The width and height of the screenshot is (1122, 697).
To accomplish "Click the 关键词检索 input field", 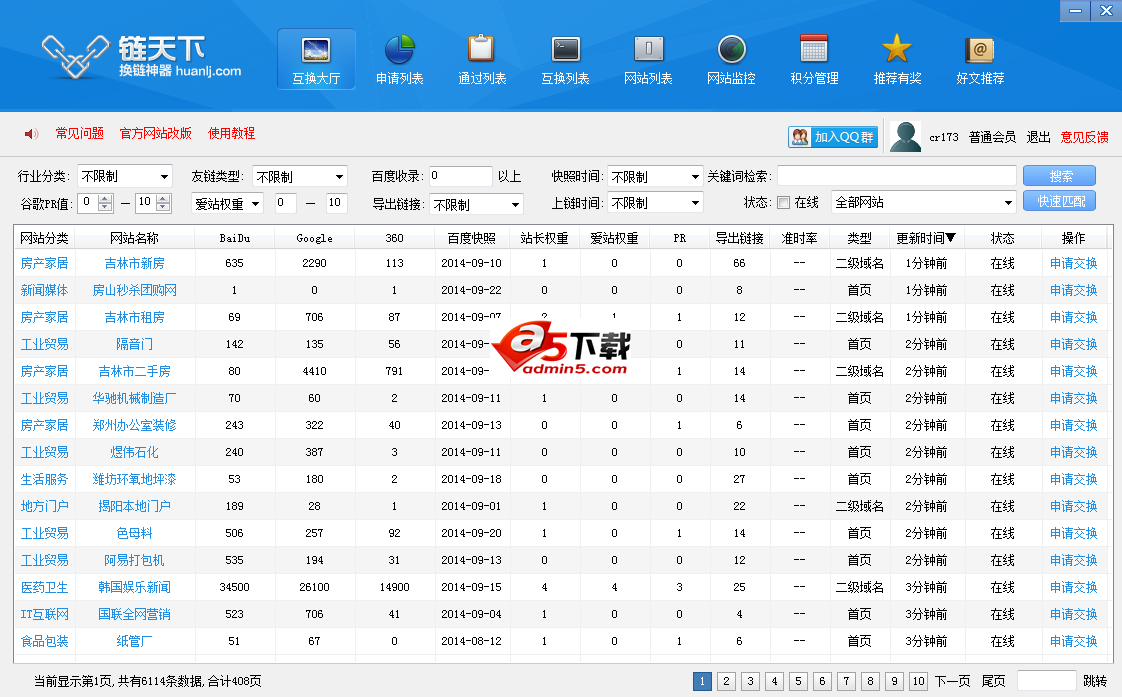I will coord(896,177).
